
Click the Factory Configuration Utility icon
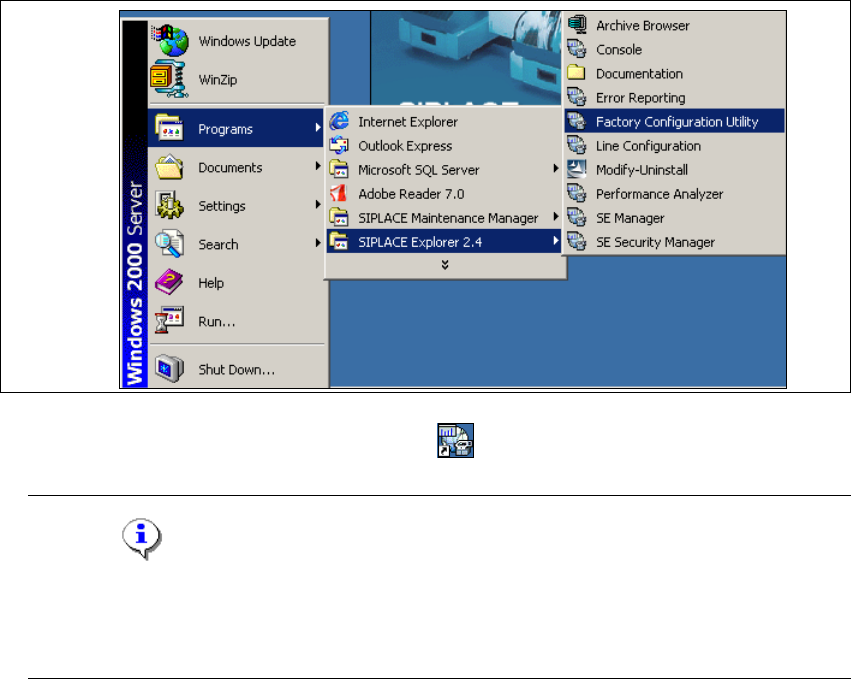coord(577,121)
